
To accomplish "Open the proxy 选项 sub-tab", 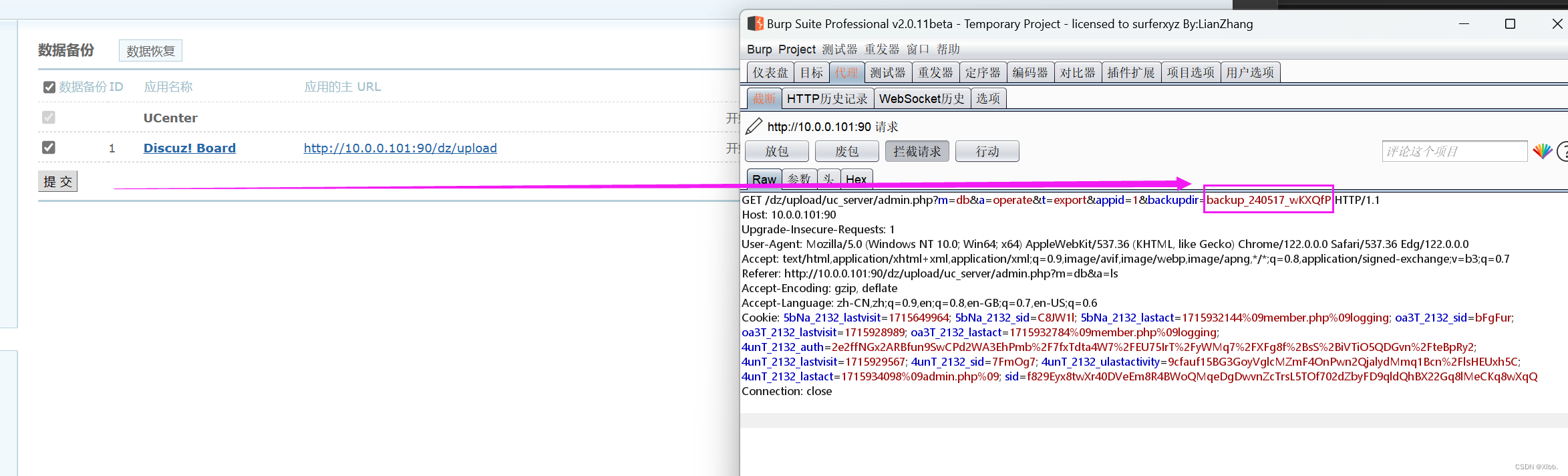I will pyautogui.click(x=988, y=98).
